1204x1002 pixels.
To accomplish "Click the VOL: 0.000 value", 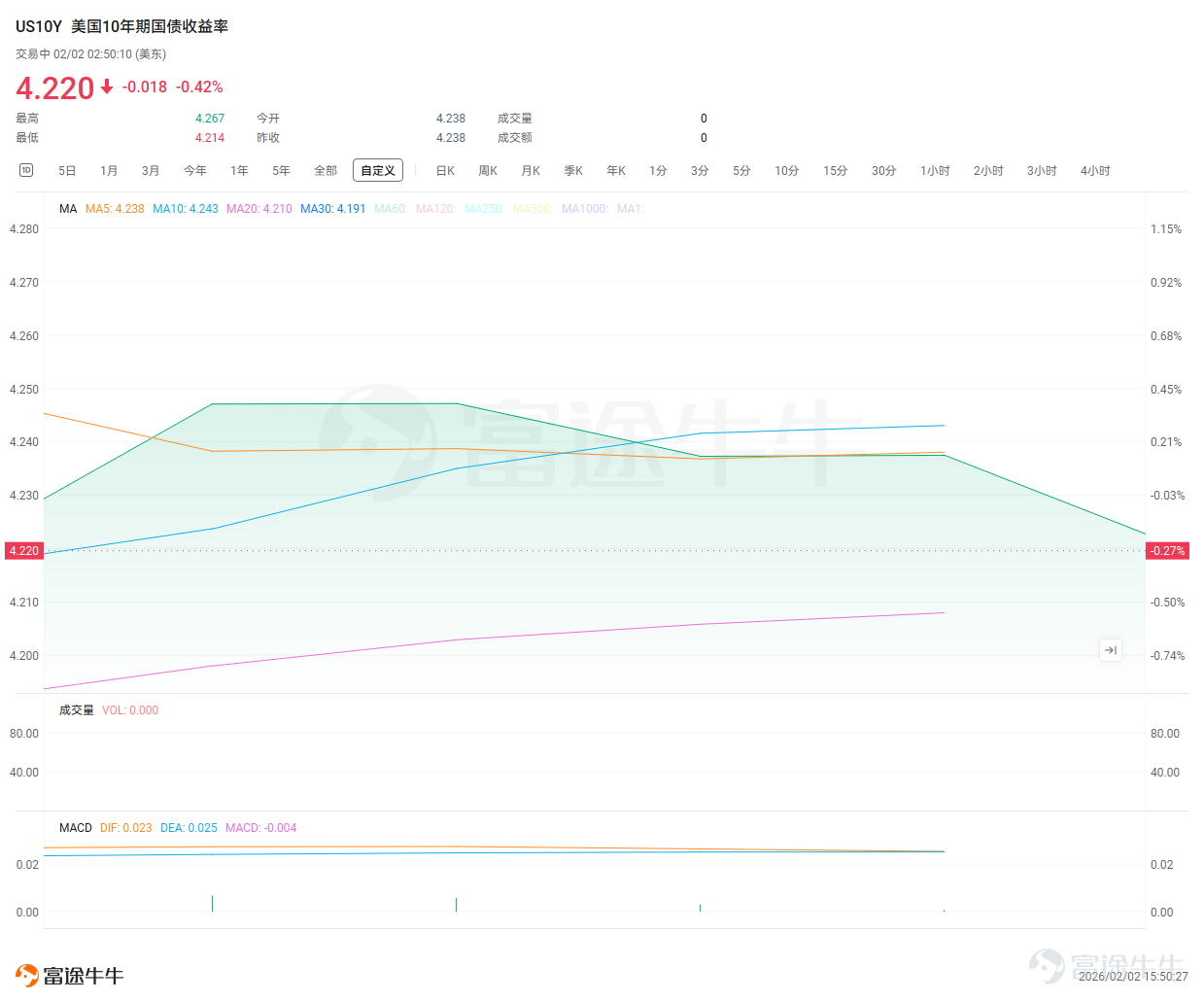I will pyautogui.click(x=130, y=710).
